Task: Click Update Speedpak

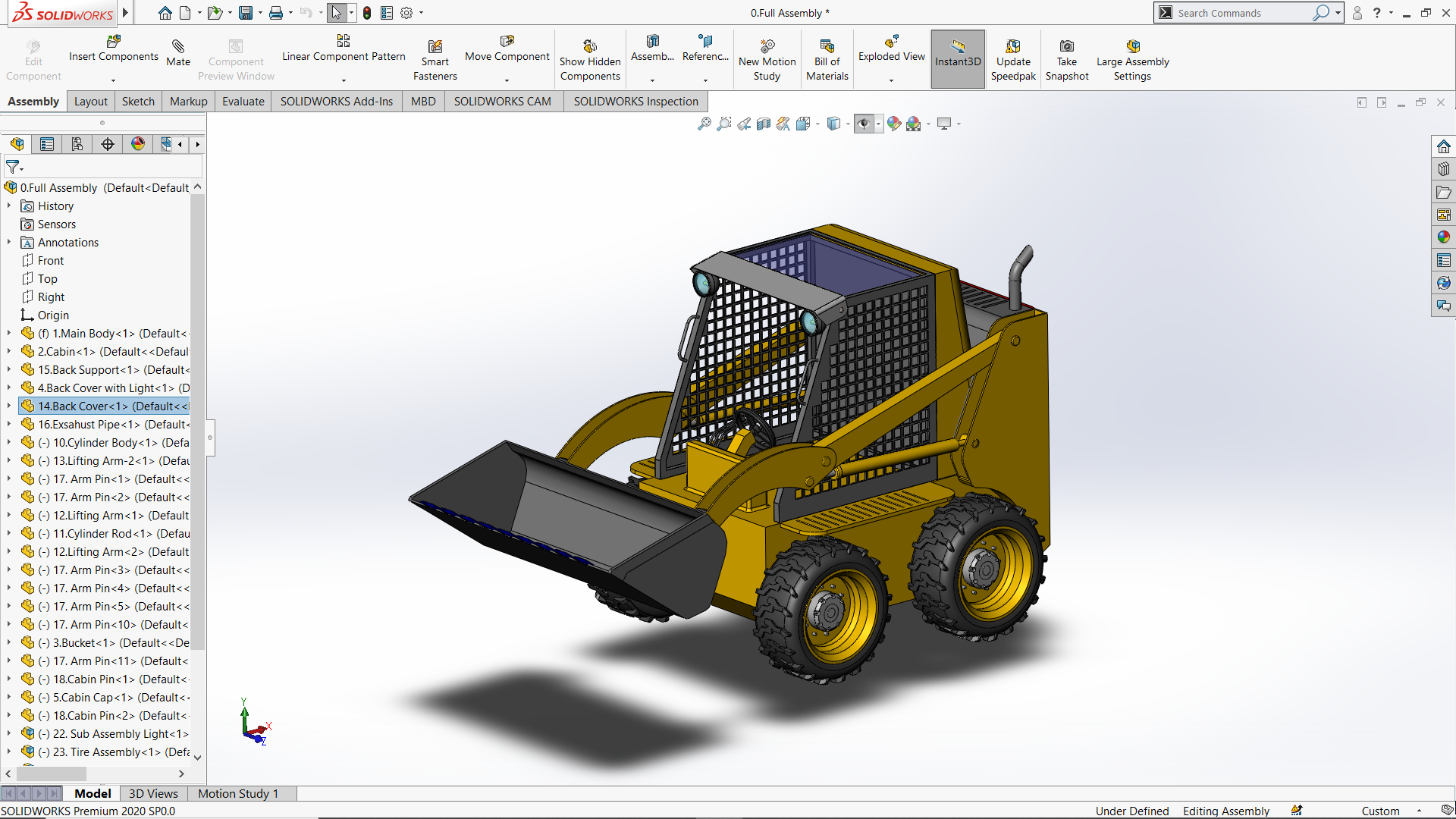Action: [x=1013, y=60]
